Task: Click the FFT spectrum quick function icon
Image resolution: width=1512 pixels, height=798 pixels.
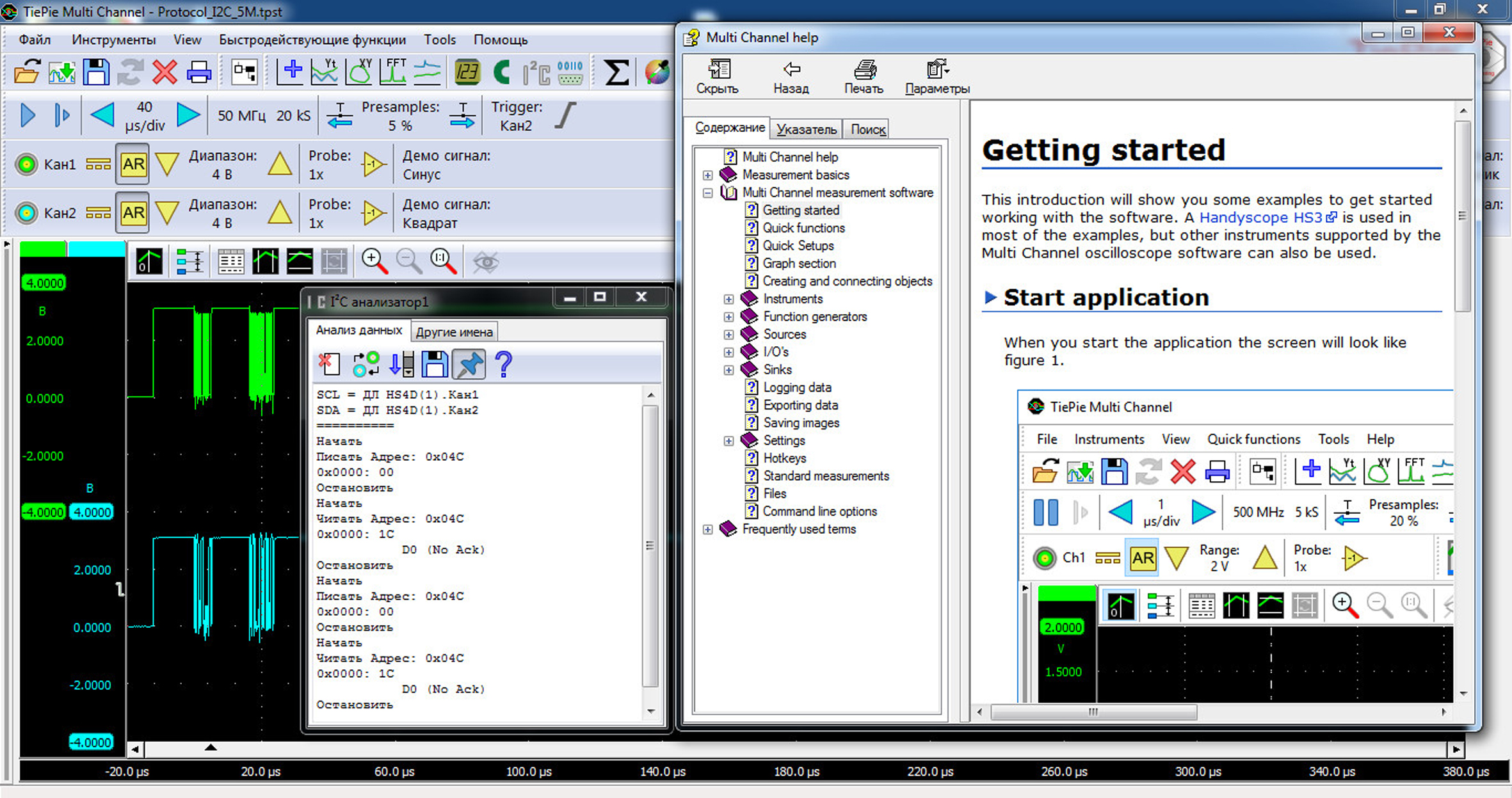Action: [x=393, y=72]
